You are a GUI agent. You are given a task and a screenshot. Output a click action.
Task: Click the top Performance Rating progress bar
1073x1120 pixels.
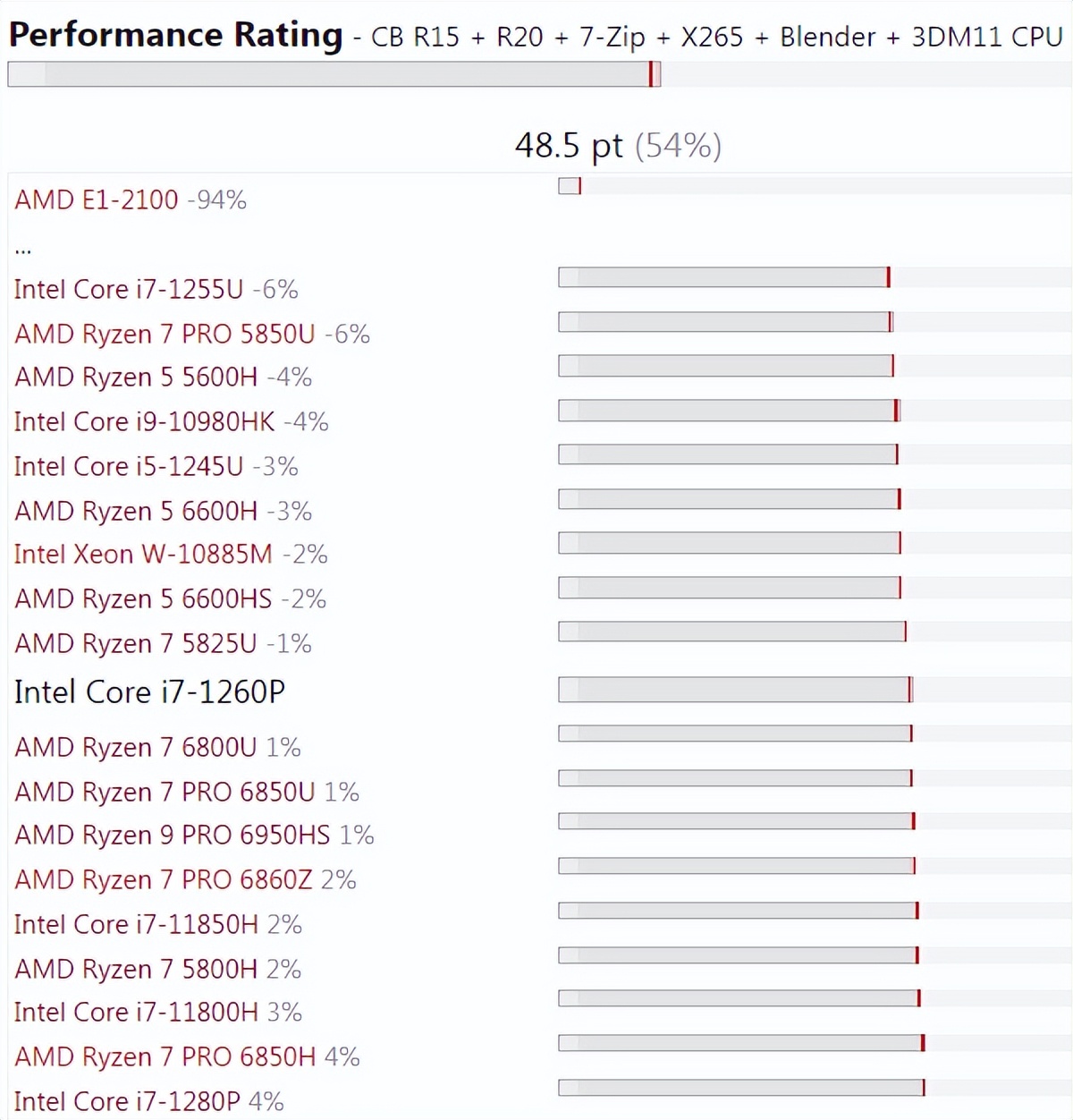click(x=334, y=74)
